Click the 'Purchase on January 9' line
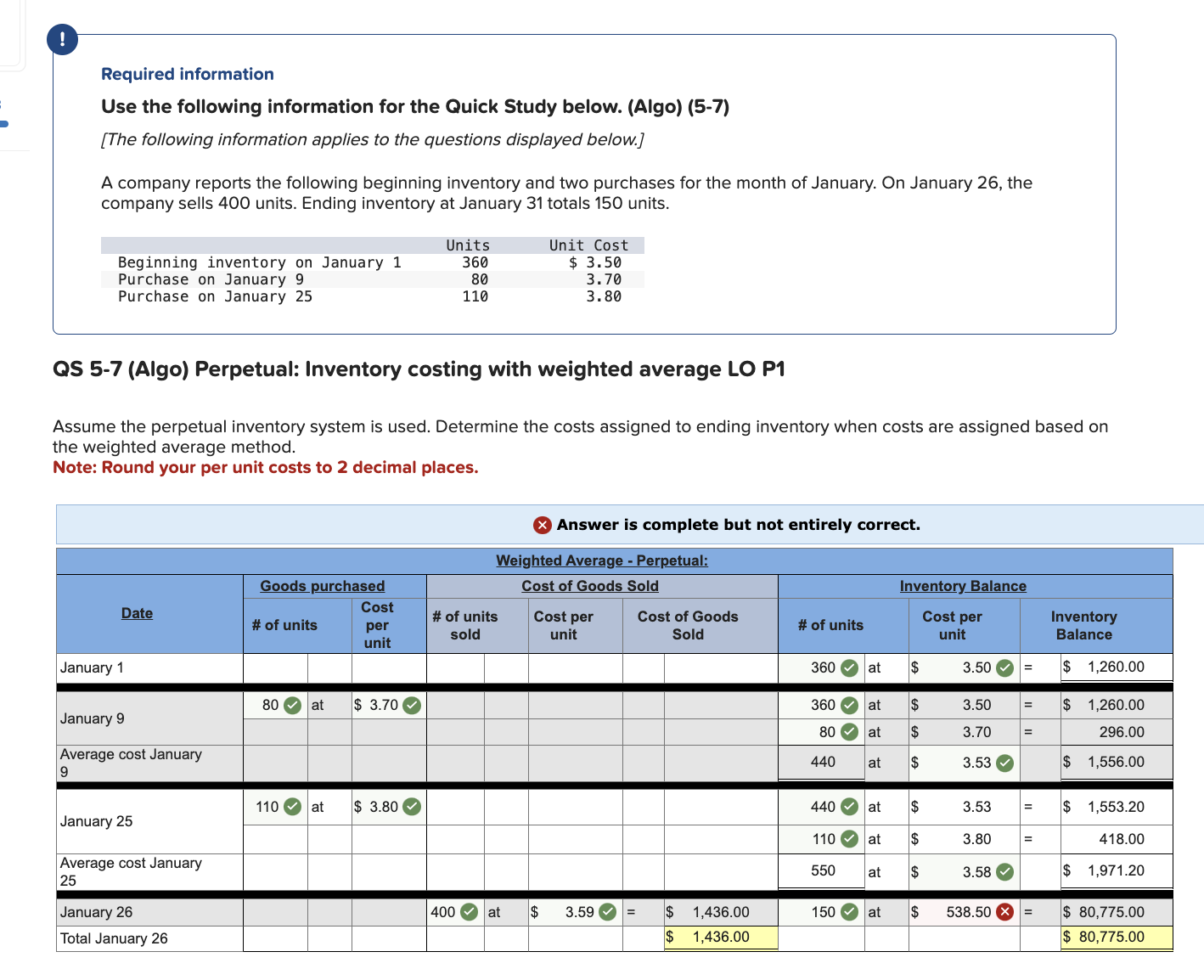Screen dimensions: 1204x980 211,279
